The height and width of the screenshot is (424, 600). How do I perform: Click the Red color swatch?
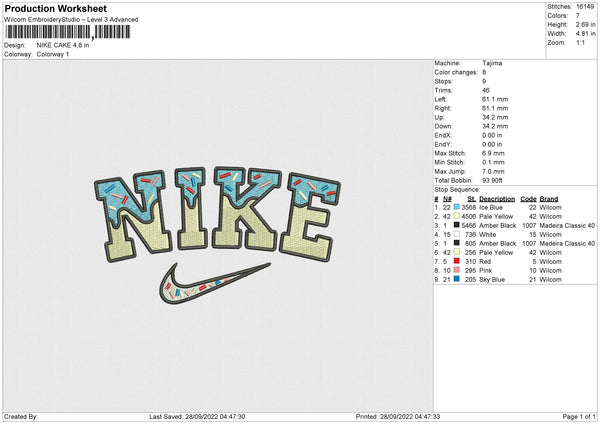[457, 261]
